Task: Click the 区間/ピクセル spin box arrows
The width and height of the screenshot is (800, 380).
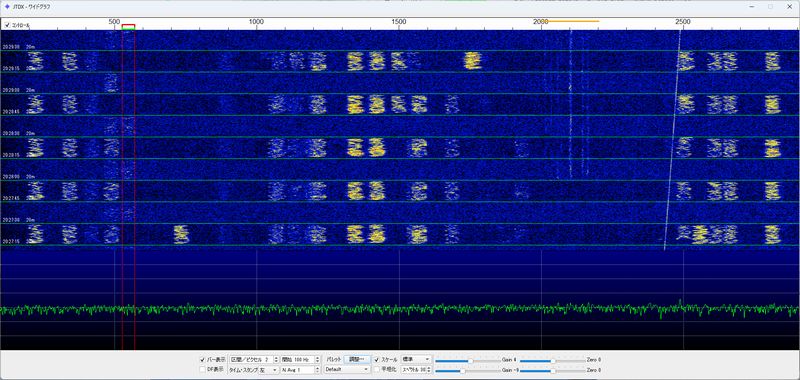Action: [x=276, y=360]
